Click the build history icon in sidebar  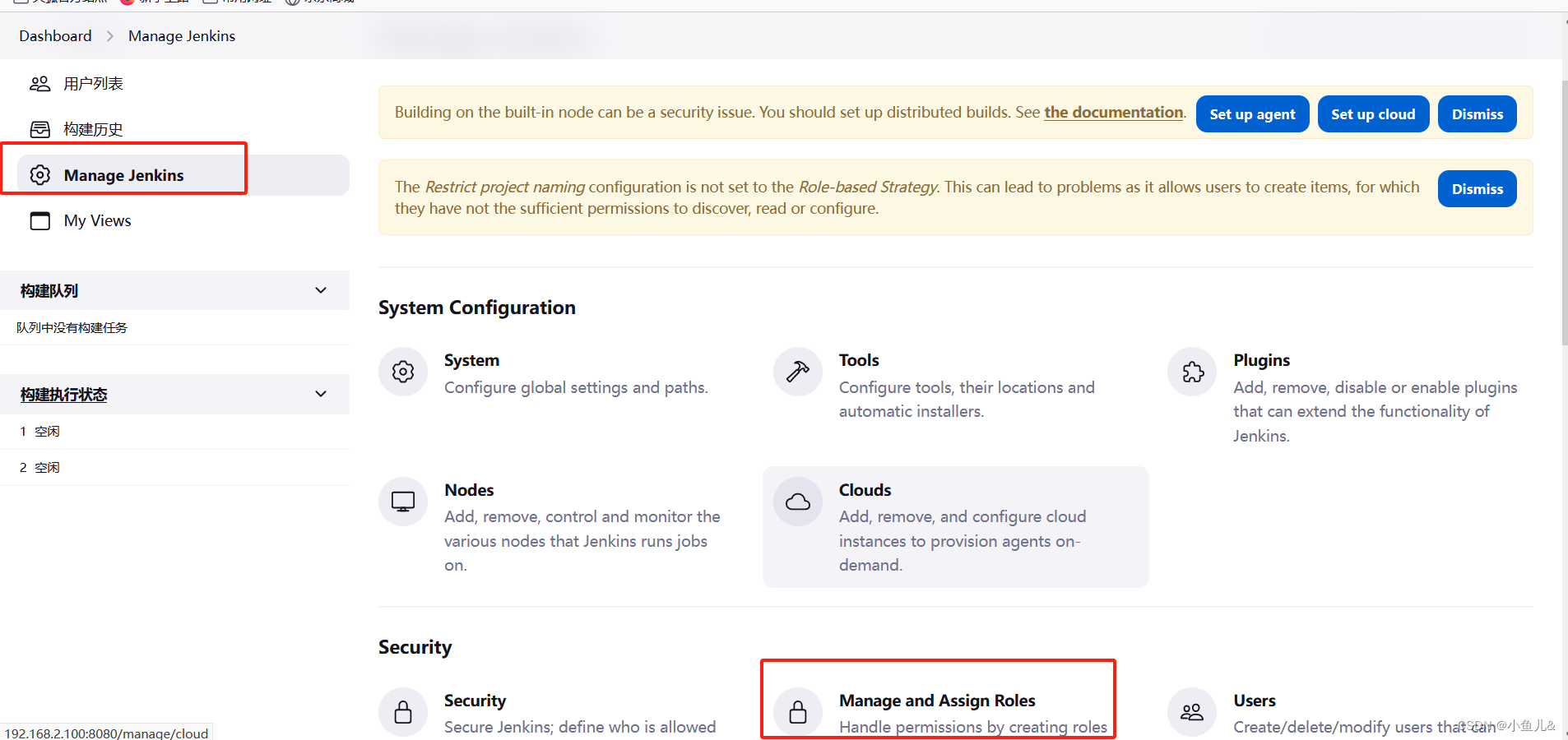(39, 129)
